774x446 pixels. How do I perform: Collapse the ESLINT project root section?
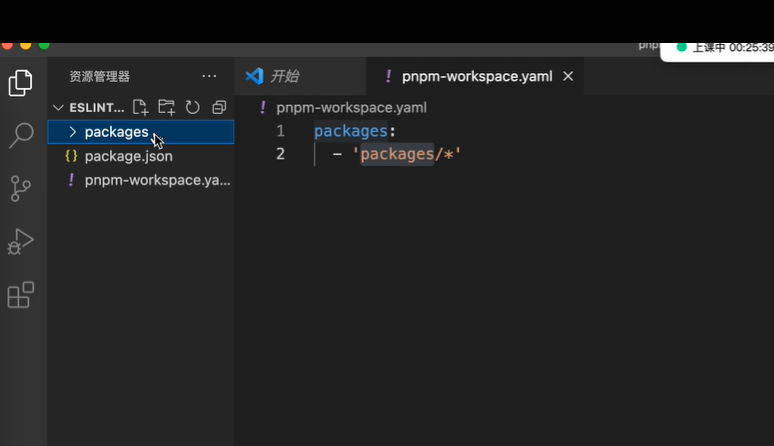(x=58, y=107)
